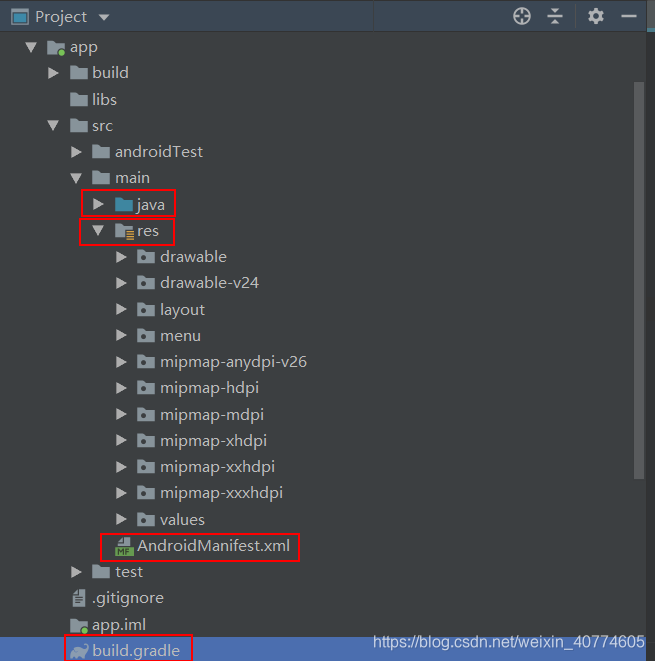Viewport: 655px width, 661px height.
Task: Expand the menu folder arrow
Action: click(x=121, y=336)
